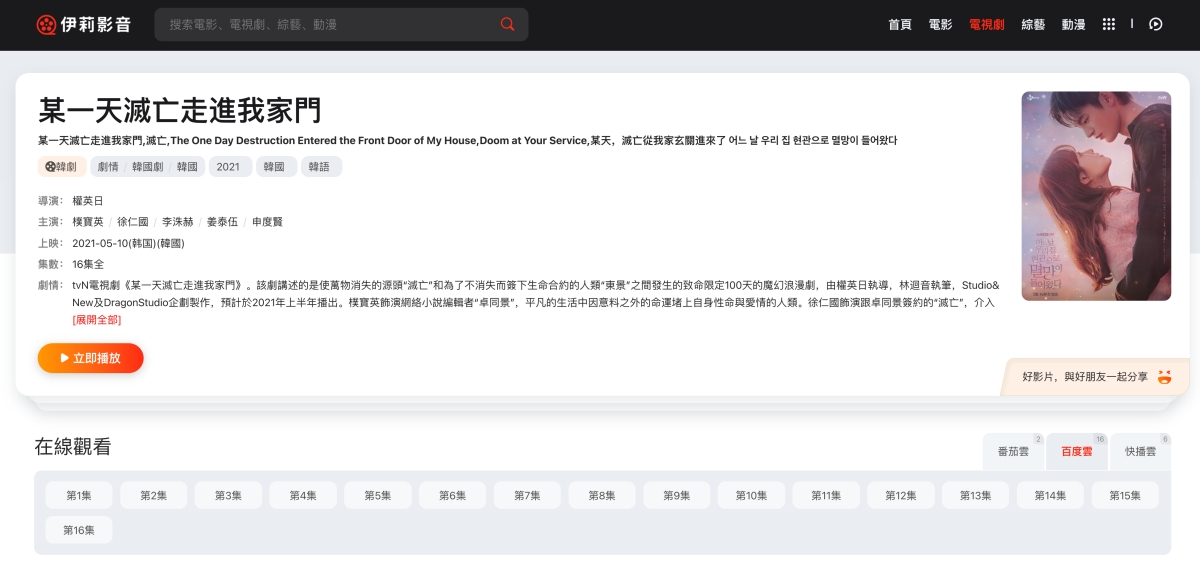Click the 韓國劇 genre tag

click(147, 167)
